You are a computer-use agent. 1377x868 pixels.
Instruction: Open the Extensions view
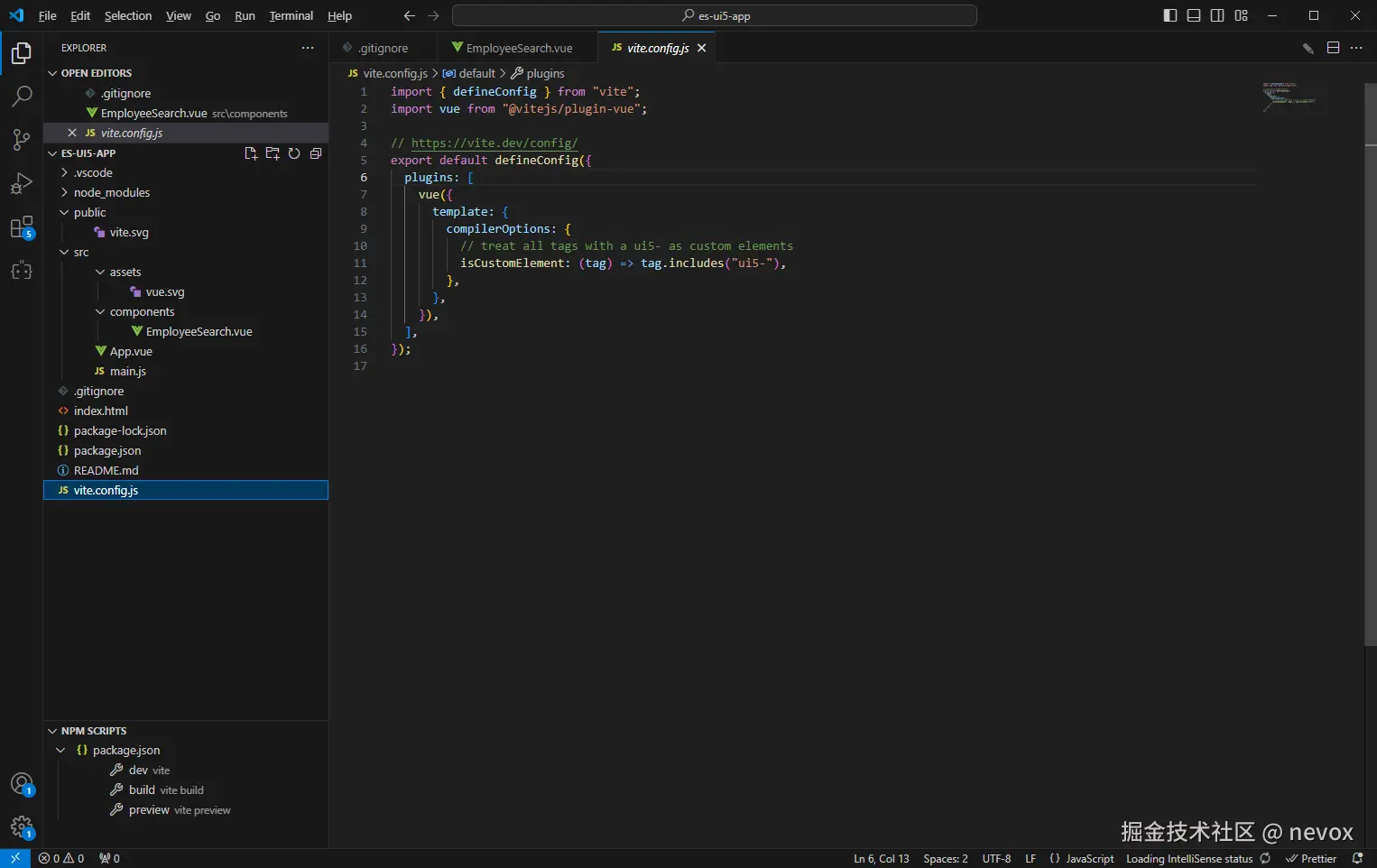click(x=22, y=227)
